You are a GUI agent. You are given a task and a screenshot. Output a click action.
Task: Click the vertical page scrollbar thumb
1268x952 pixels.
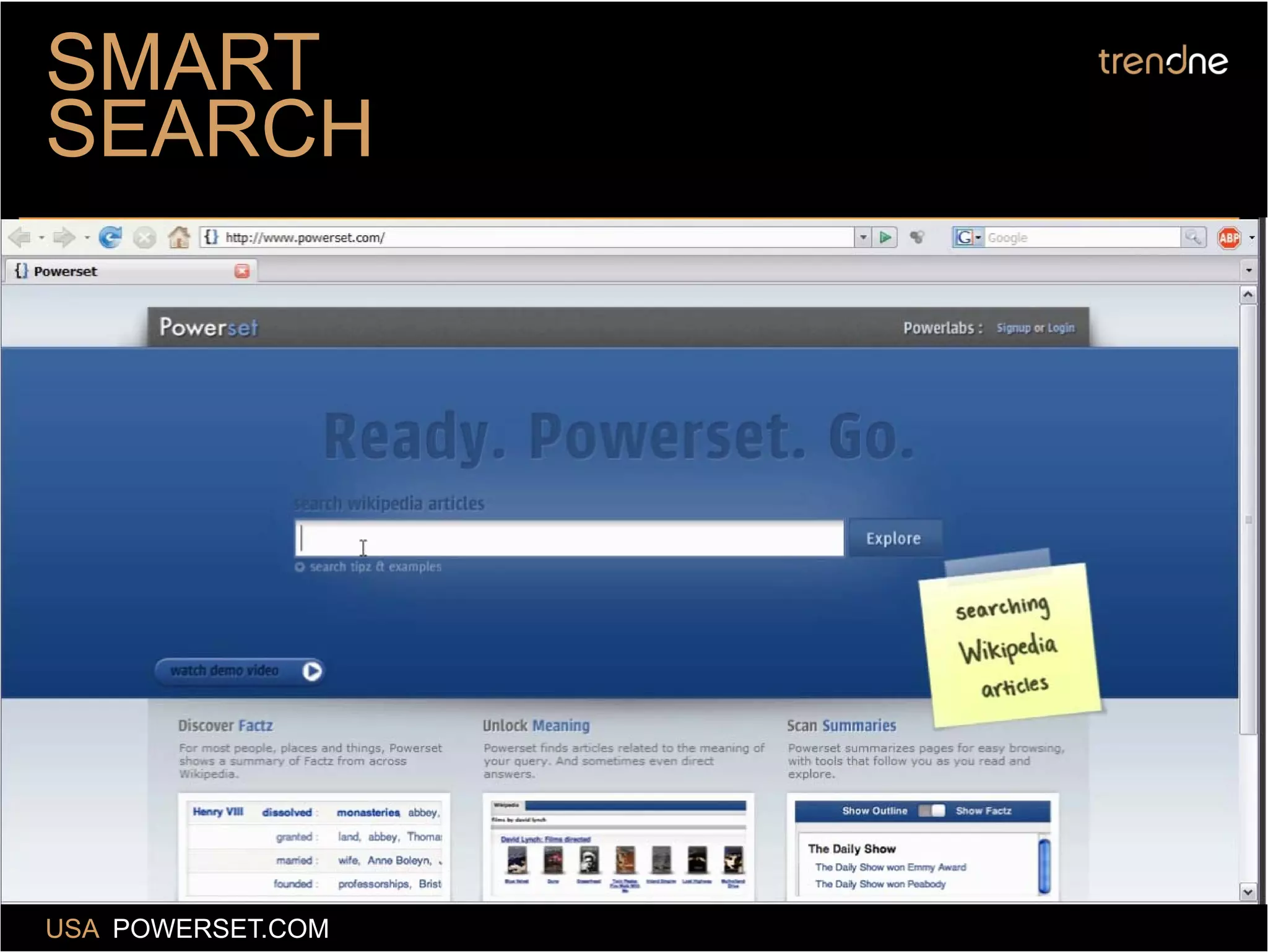point(1248,519)
